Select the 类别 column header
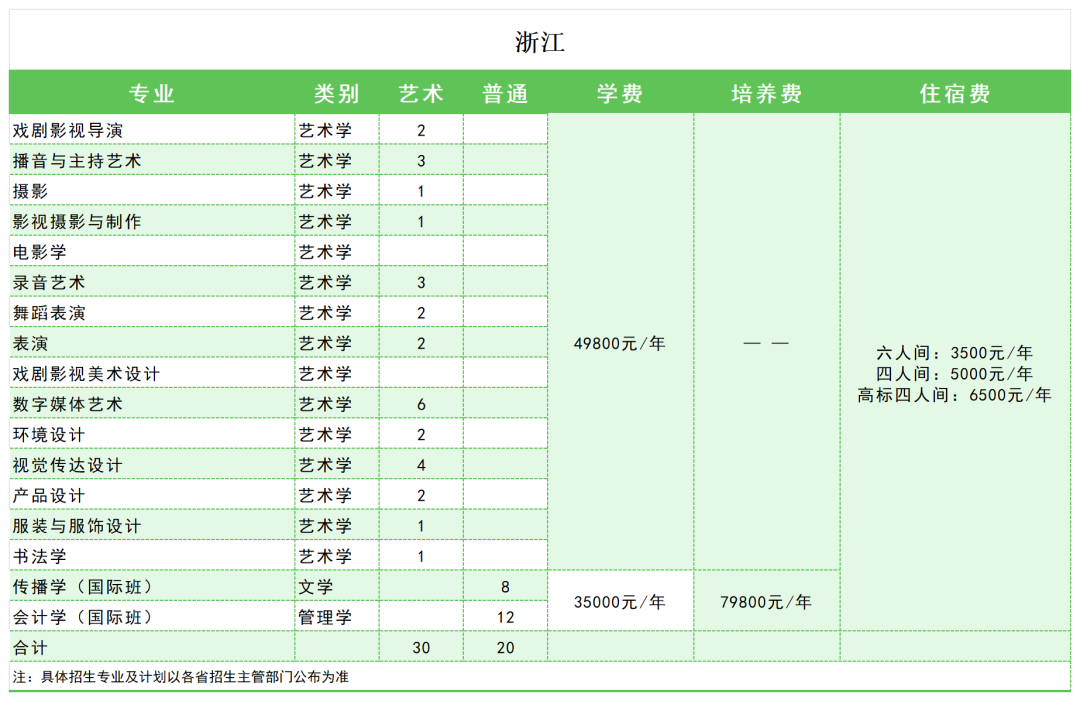 337,93
